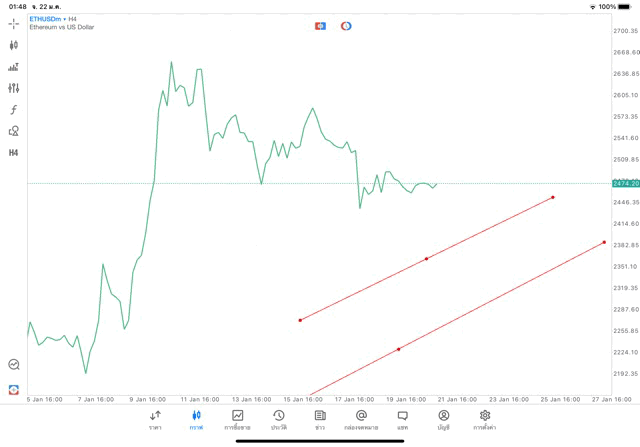Toggle the blue-red circle icon atop chart

(x=346, y=25)
